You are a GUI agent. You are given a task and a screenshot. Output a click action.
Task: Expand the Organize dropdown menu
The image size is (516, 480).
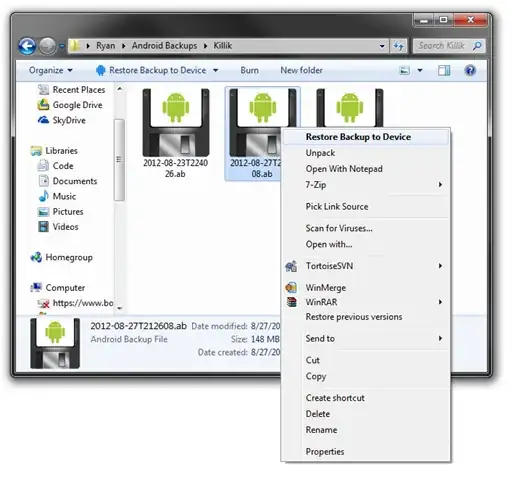coord(51,70)
